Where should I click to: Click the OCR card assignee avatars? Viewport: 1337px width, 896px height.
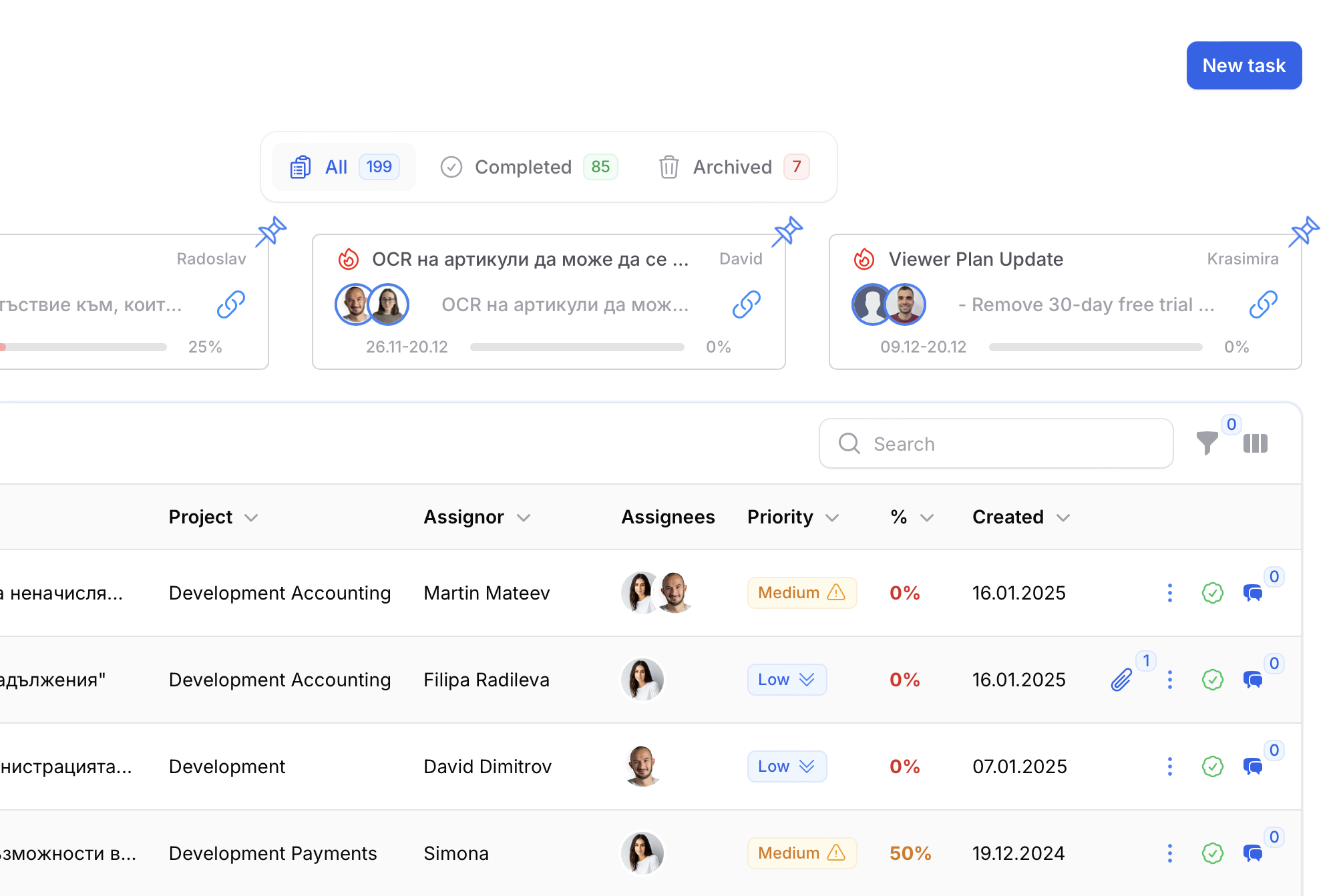pos(372,304)
